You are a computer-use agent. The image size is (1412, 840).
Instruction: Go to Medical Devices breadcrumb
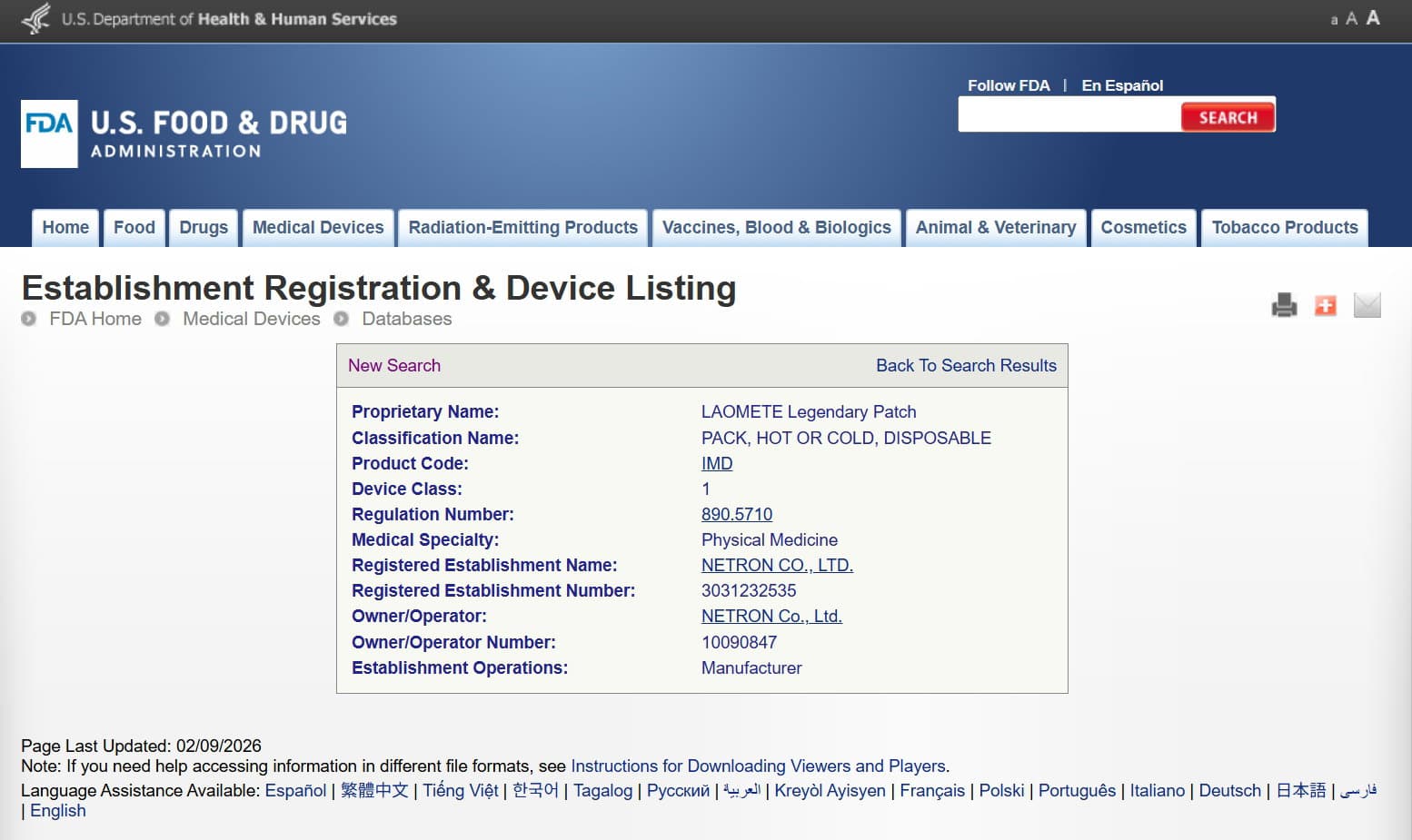[252, 319]
